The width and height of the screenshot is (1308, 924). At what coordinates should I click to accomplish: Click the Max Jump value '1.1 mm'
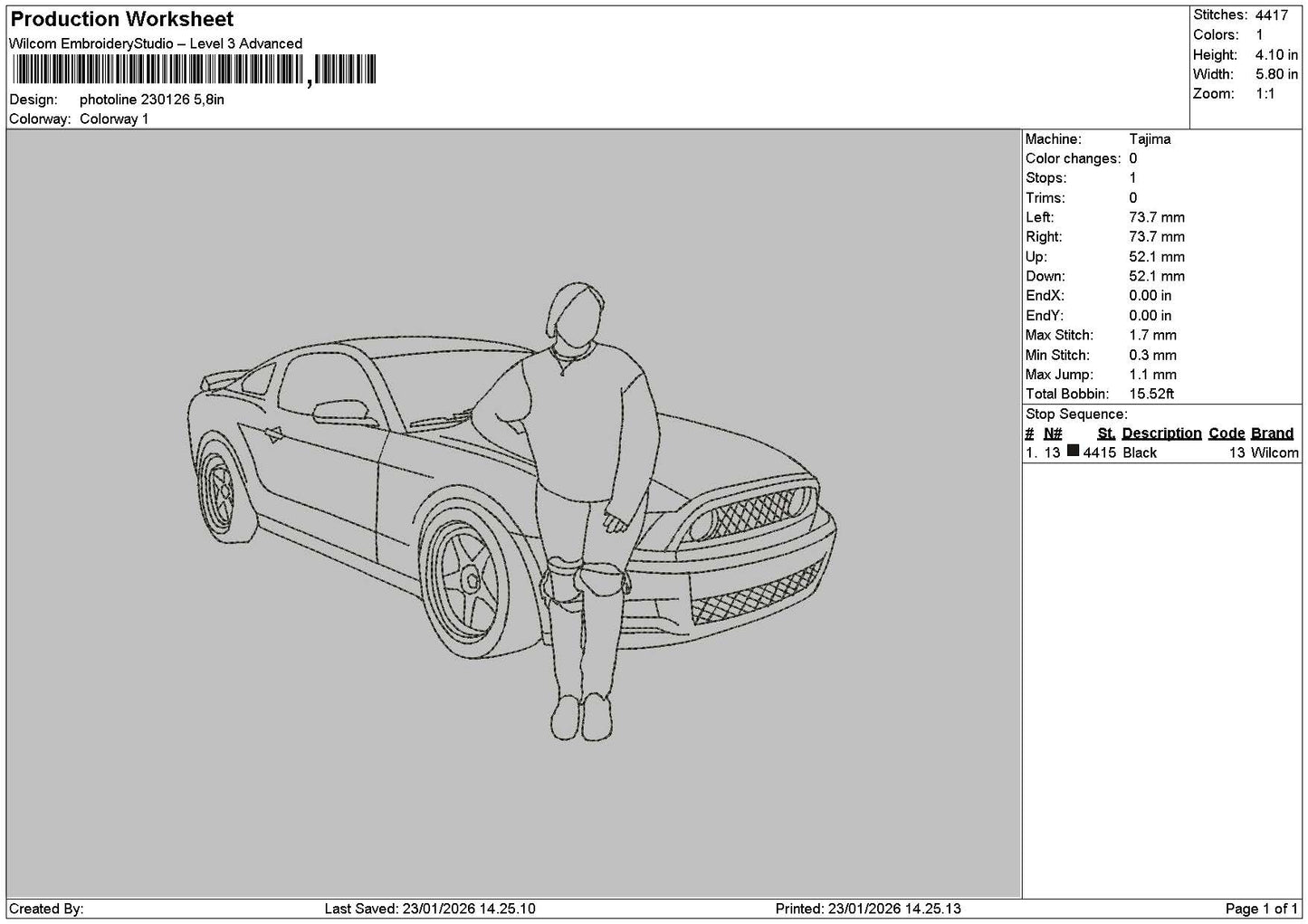[x=1152, y=375]
